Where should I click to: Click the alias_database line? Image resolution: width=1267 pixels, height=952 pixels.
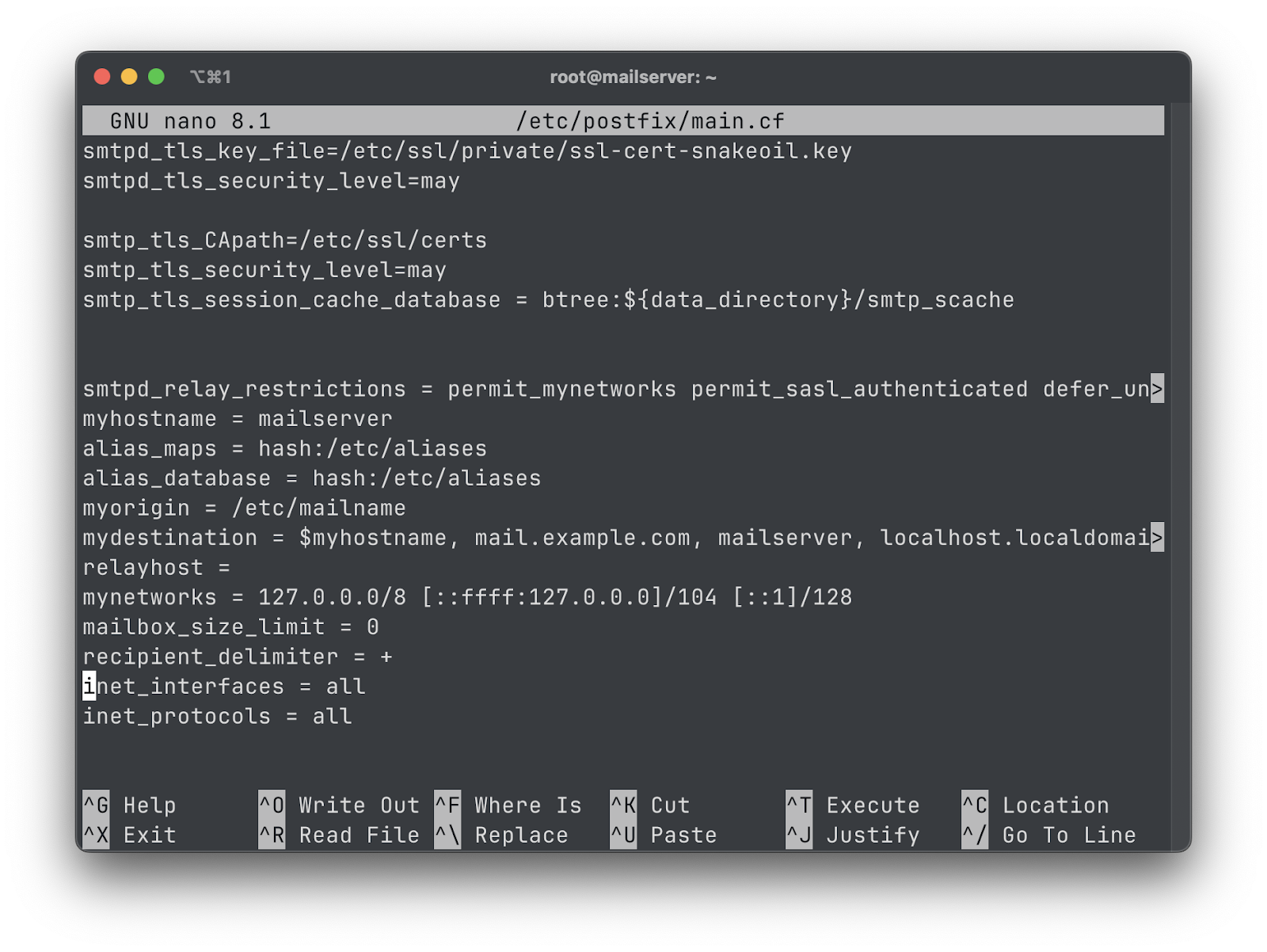coord(312,478)
